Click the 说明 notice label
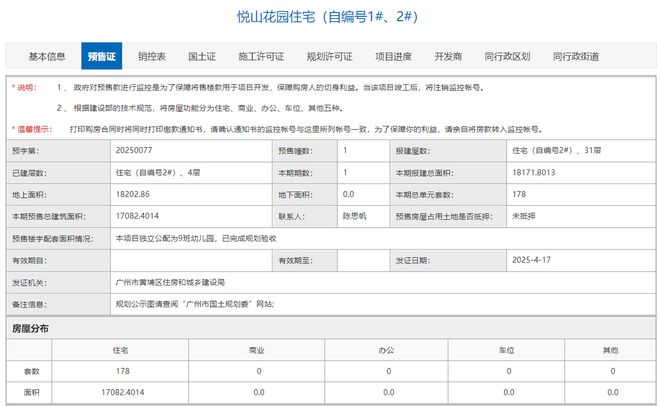660x406 pixels. pyautogui.click(x=24, y=88)
